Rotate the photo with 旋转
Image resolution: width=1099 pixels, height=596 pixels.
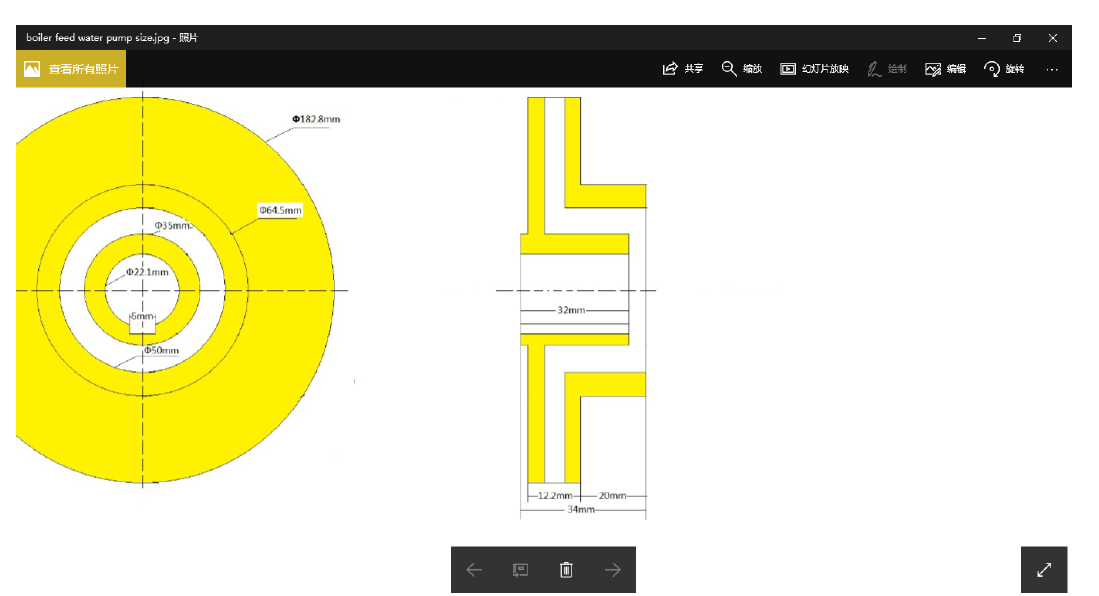[1004, 69]
